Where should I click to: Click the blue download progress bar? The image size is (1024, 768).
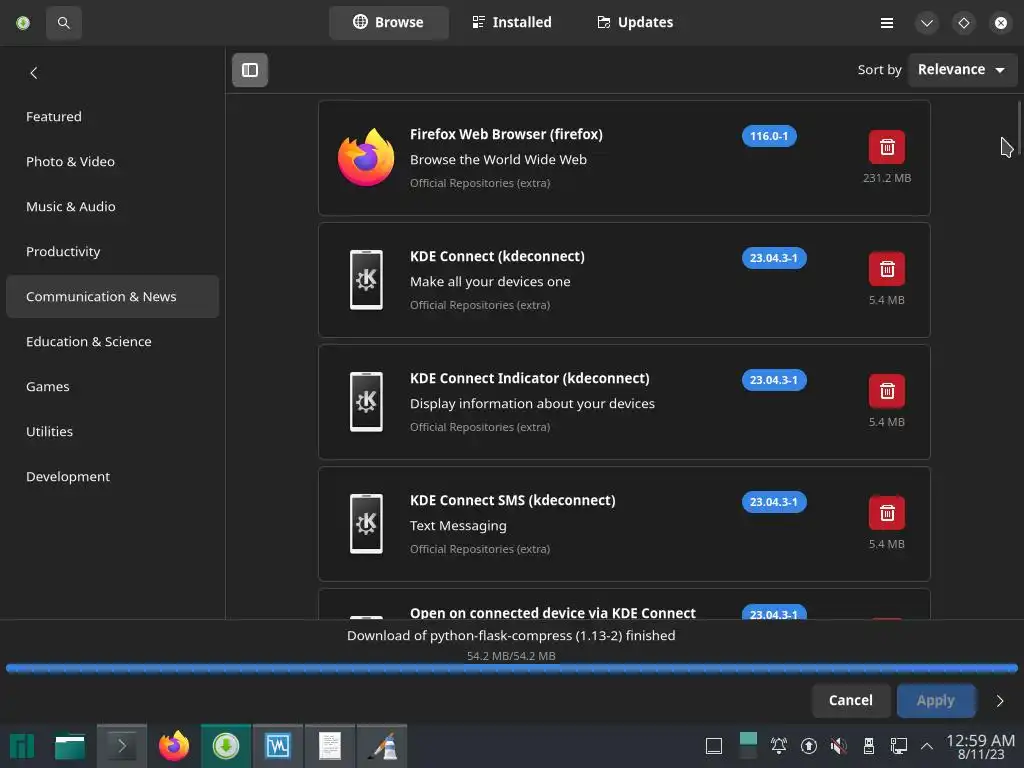click(x=512, y=668)
